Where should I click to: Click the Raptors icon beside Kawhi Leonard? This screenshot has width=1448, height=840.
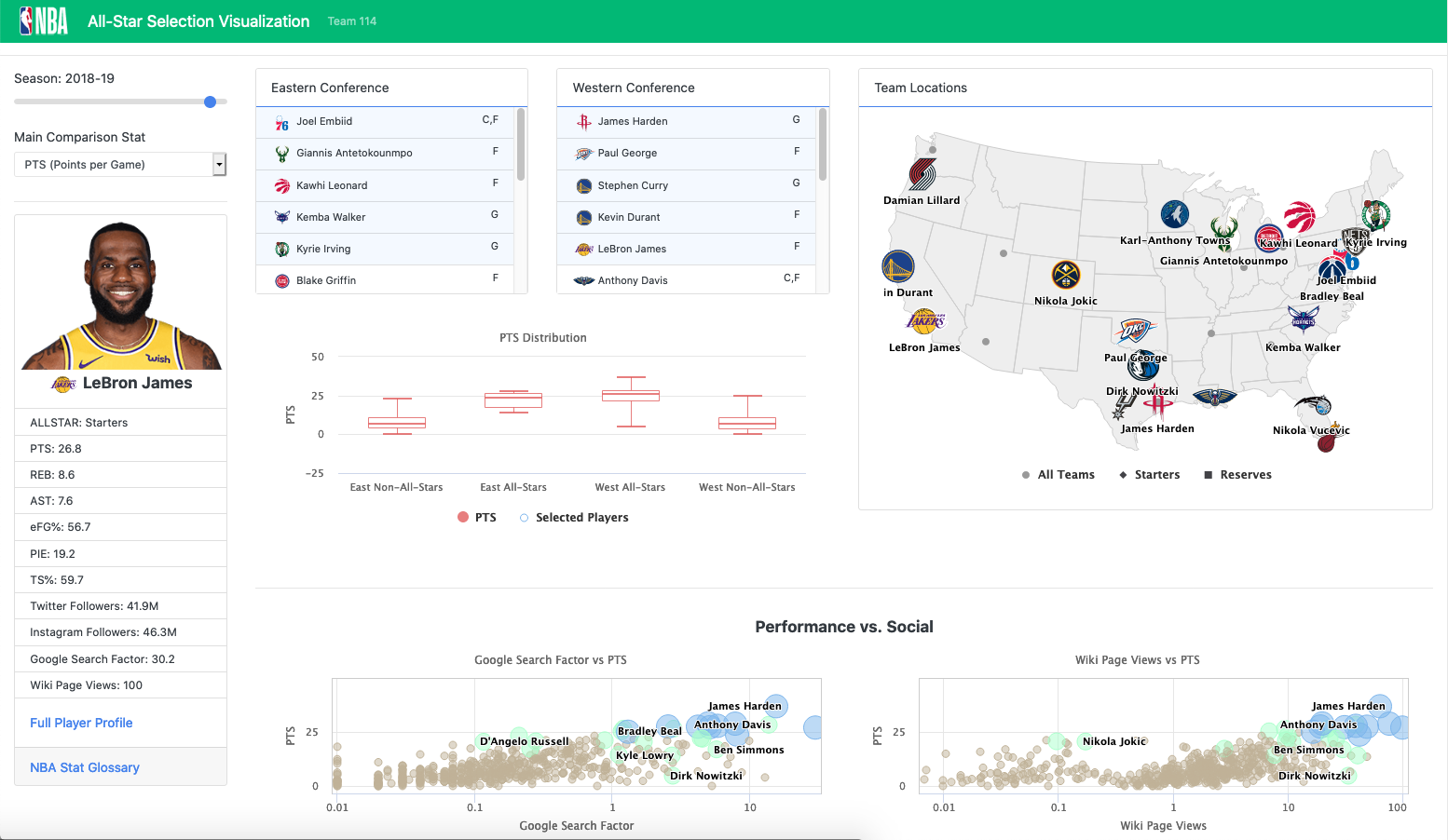click(282, 186)
